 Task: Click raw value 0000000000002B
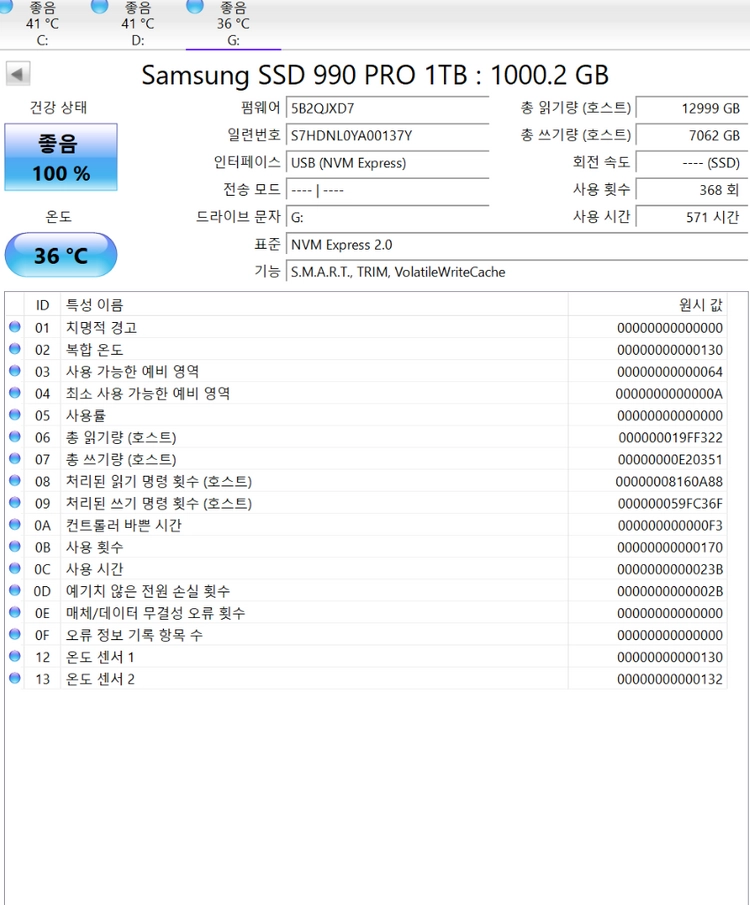click(x=670, y=591)
